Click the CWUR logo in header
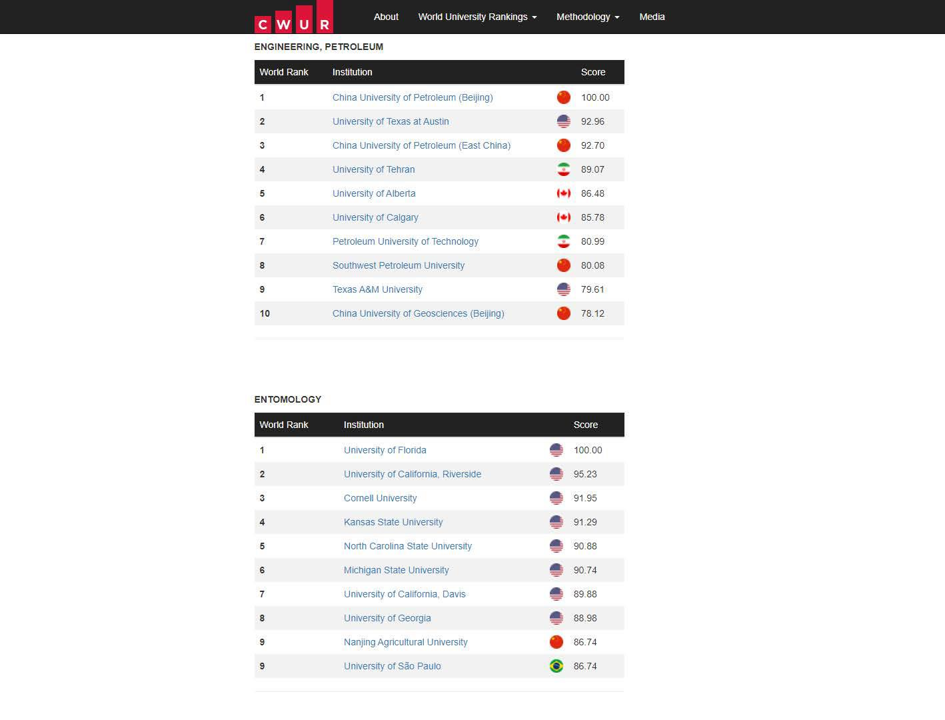The height and width of the screenshot is (720, 945). click(x=293, y=18)
